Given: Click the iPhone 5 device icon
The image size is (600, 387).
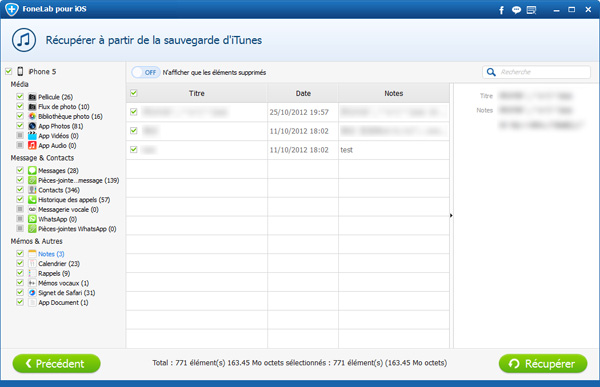Looking at the screenshot, I should point(20,71).
